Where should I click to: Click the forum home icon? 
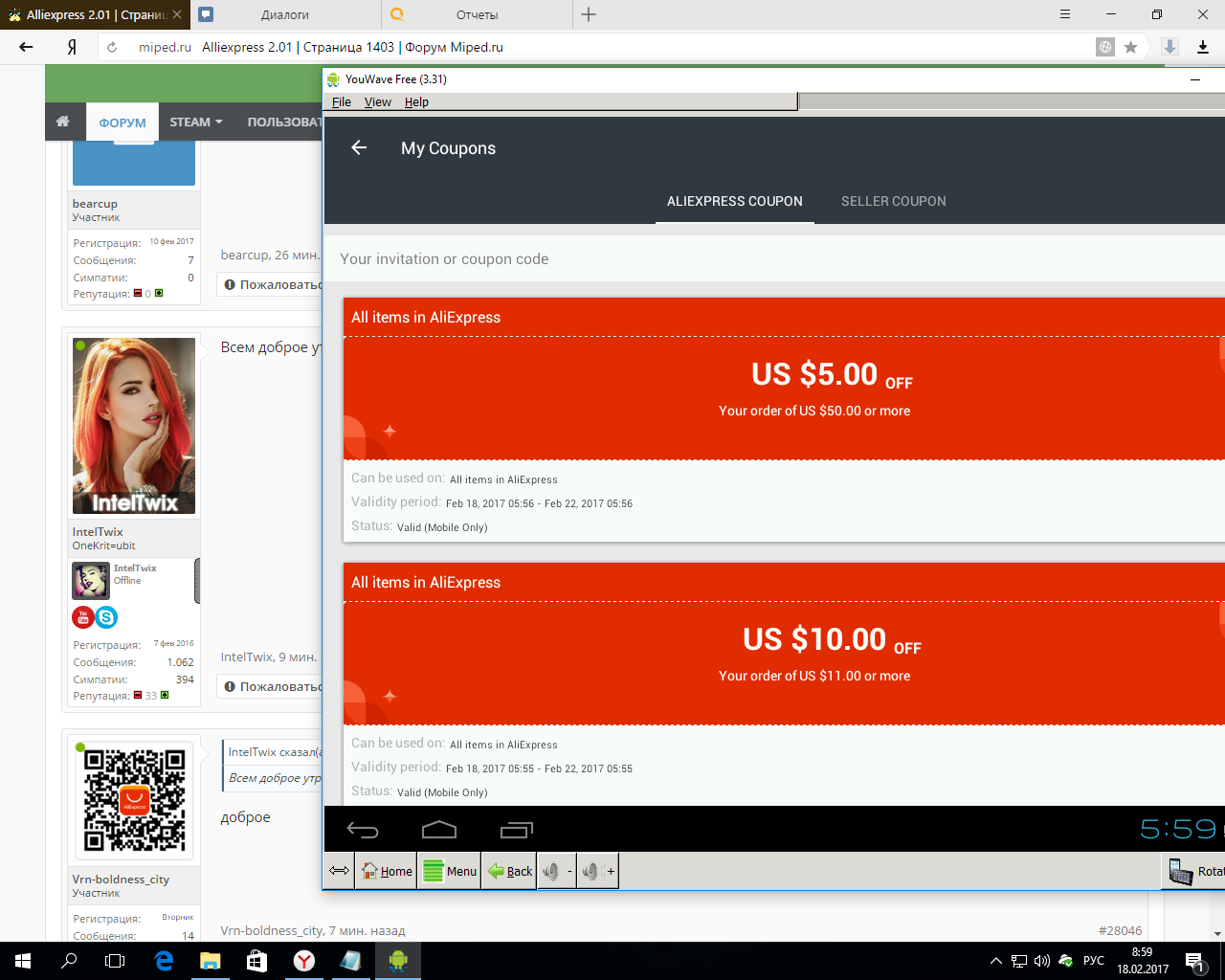pos(63,122)
